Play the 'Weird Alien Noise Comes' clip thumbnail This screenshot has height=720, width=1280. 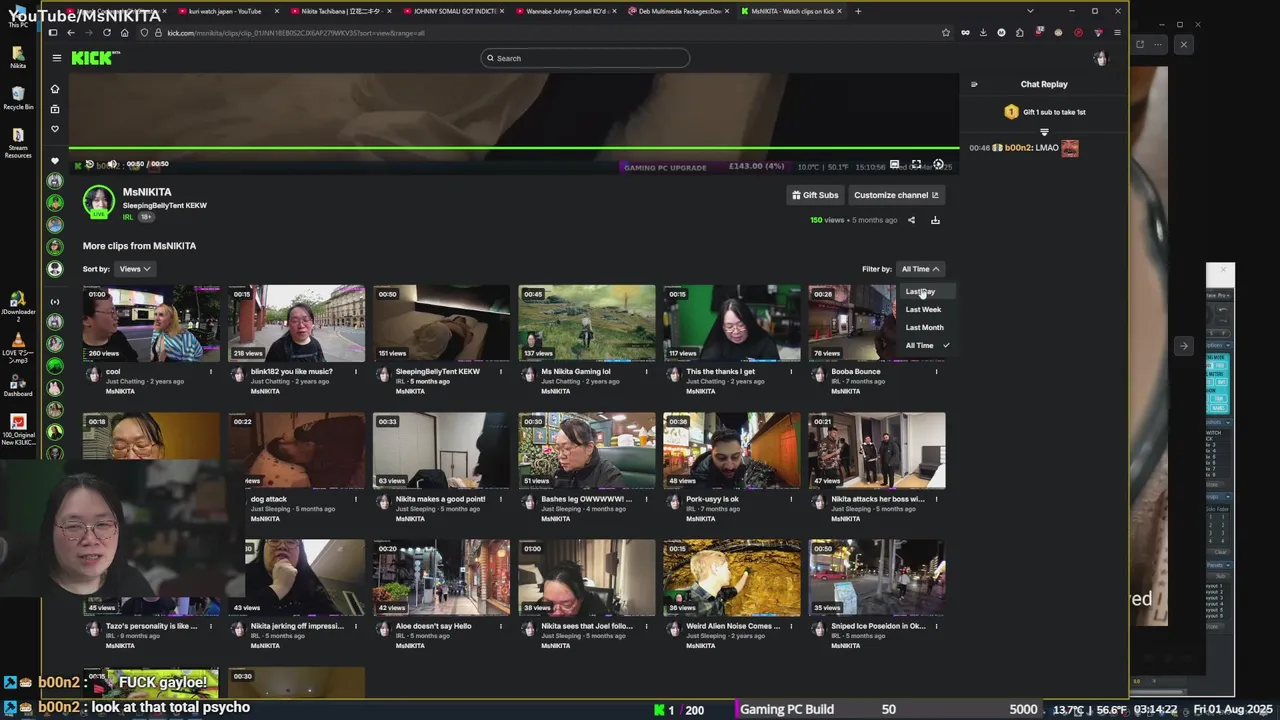732,578
